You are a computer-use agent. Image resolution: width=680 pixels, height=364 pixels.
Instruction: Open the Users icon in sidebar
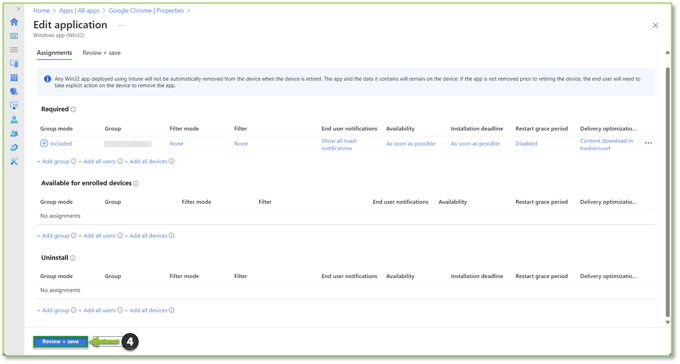click(14, 119)
